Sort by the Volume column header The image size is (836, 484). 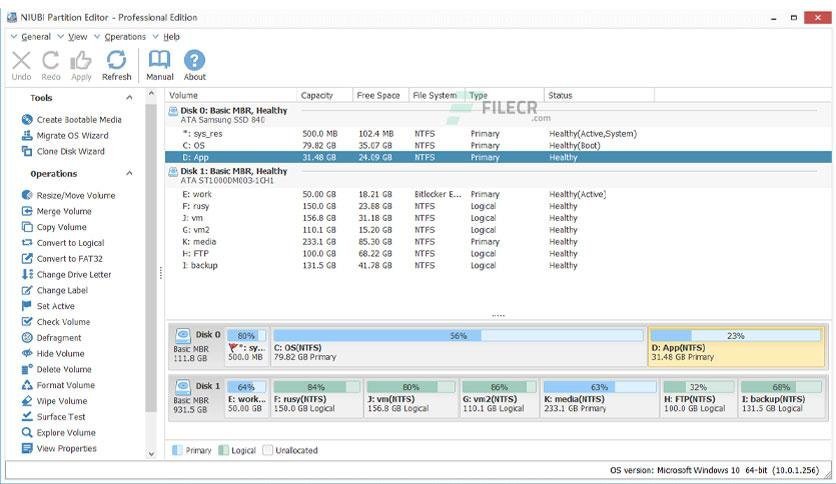tap(230, 95)
